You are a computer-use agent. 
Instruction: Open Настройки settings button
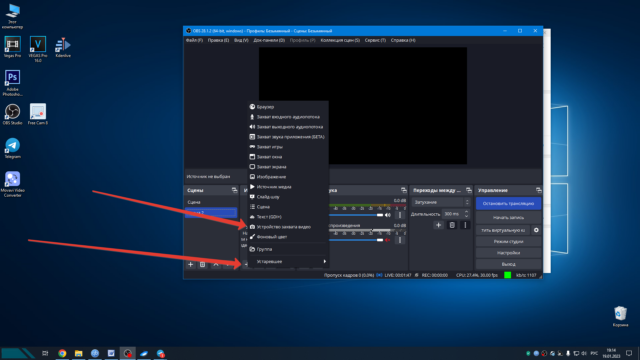[x=508, y=253]
